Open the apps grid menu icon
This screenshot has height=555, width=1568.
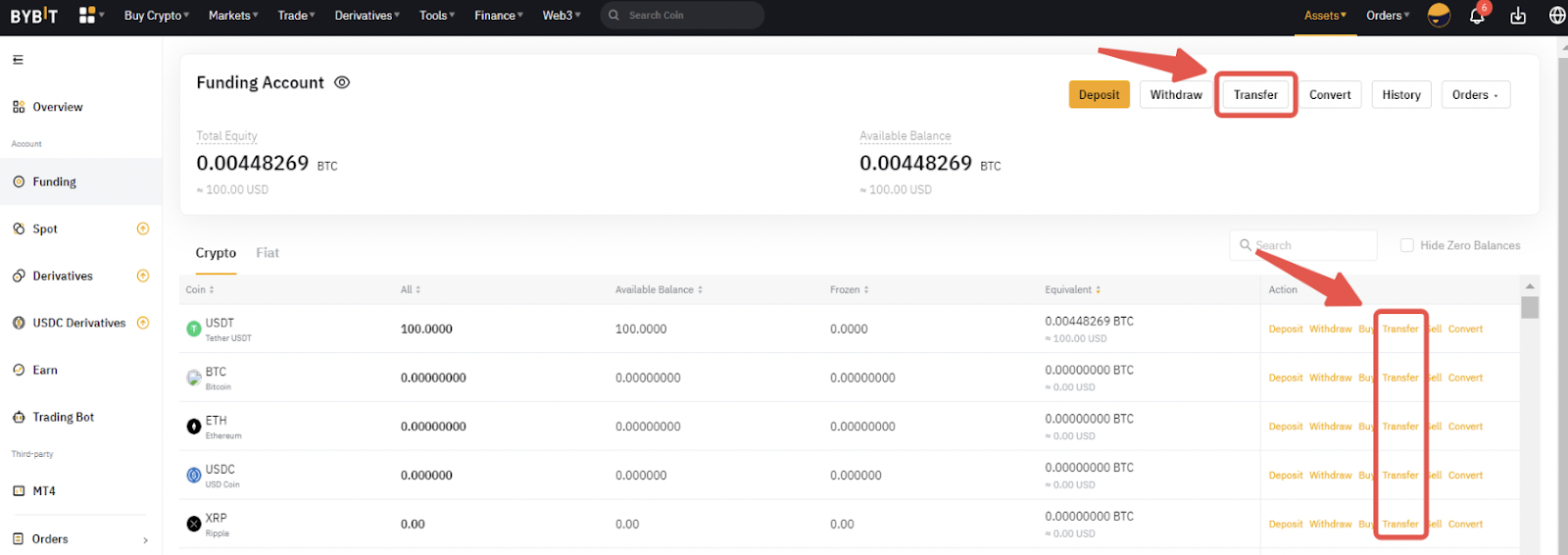click(87, 15)
